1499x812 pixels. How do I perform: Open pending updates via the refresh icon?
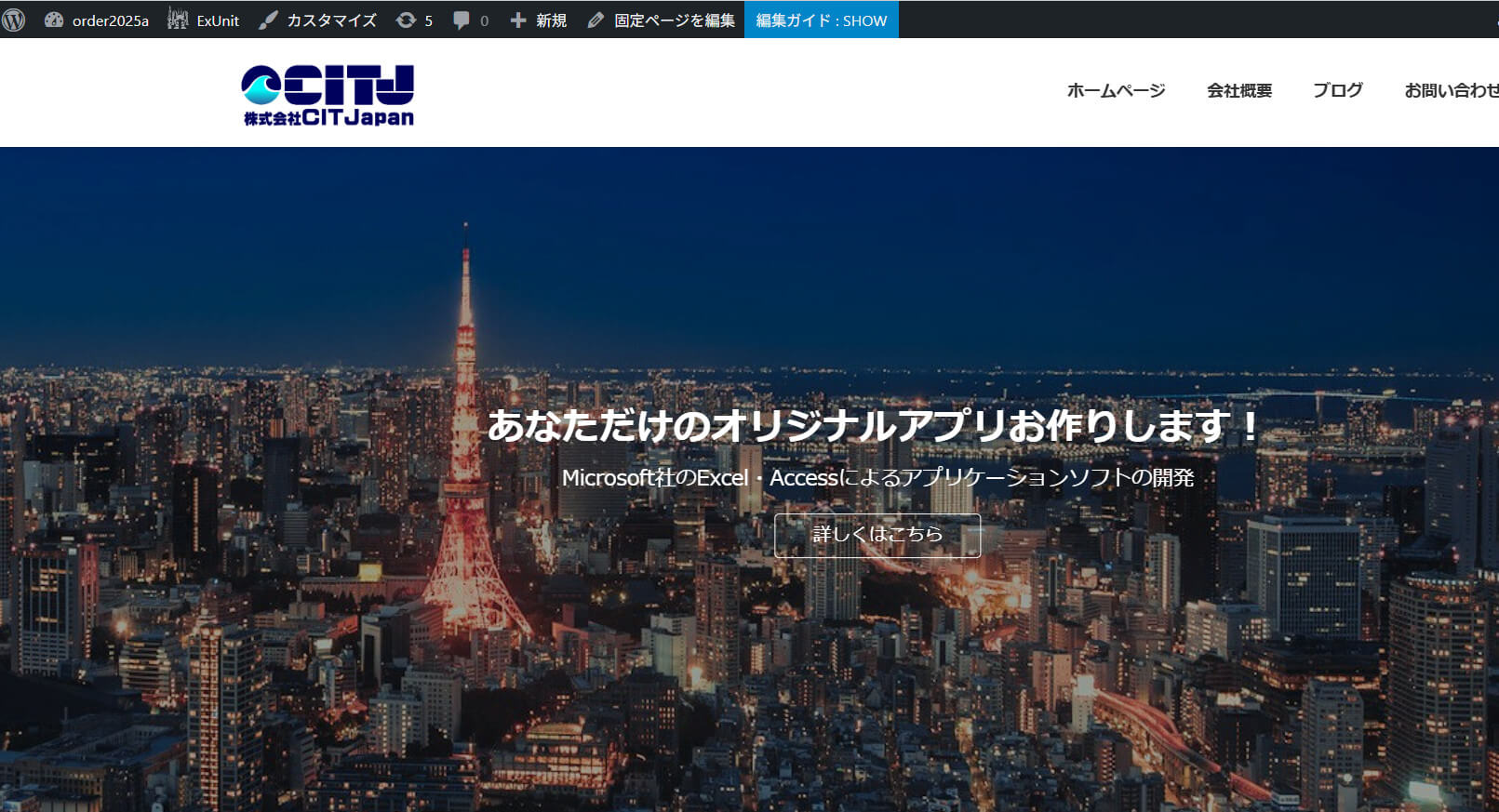[x=406, y=20]
